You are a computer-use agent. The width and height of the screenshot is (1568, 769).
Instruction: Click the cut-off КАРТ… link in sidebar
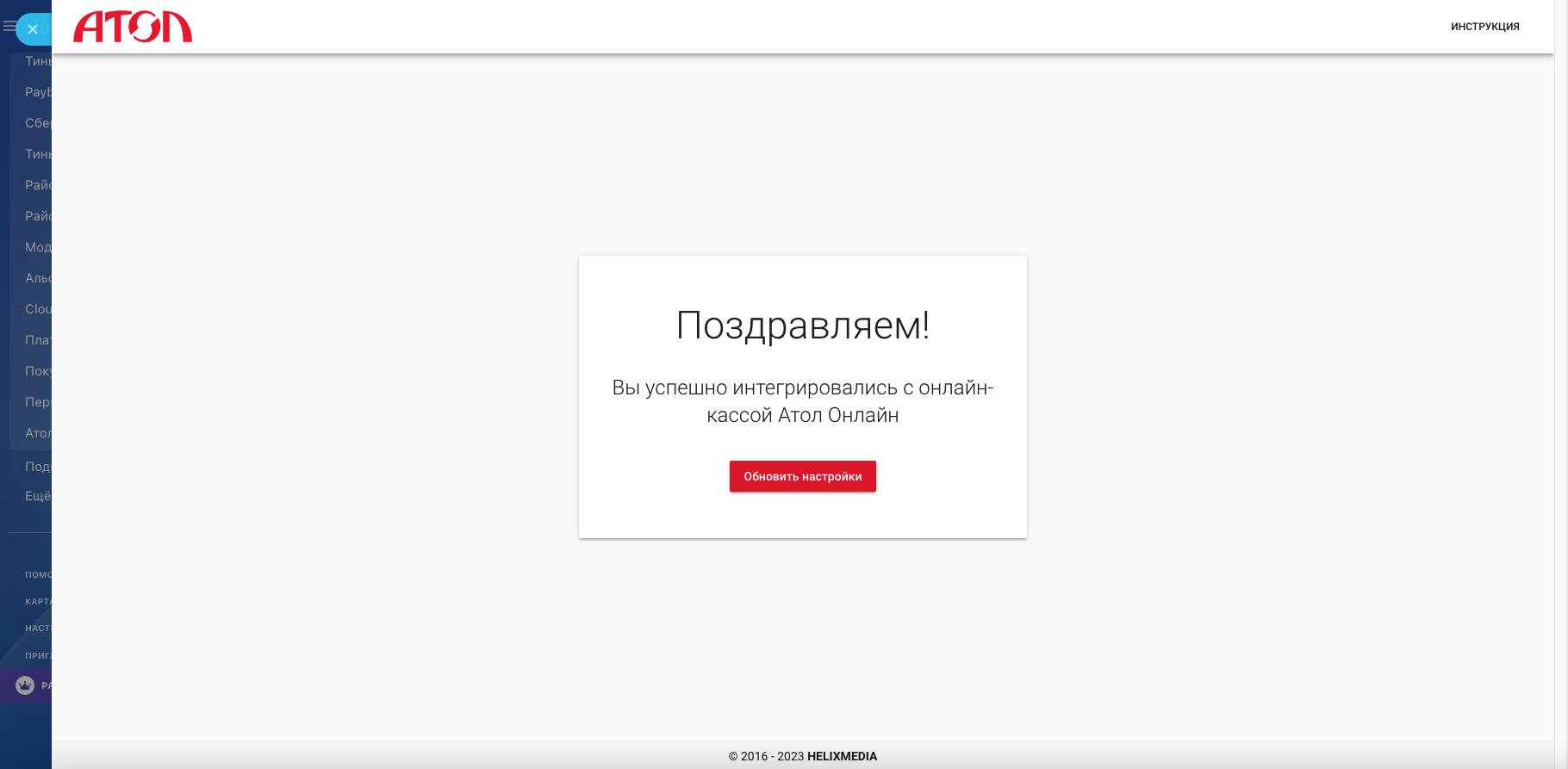[38, 602]
